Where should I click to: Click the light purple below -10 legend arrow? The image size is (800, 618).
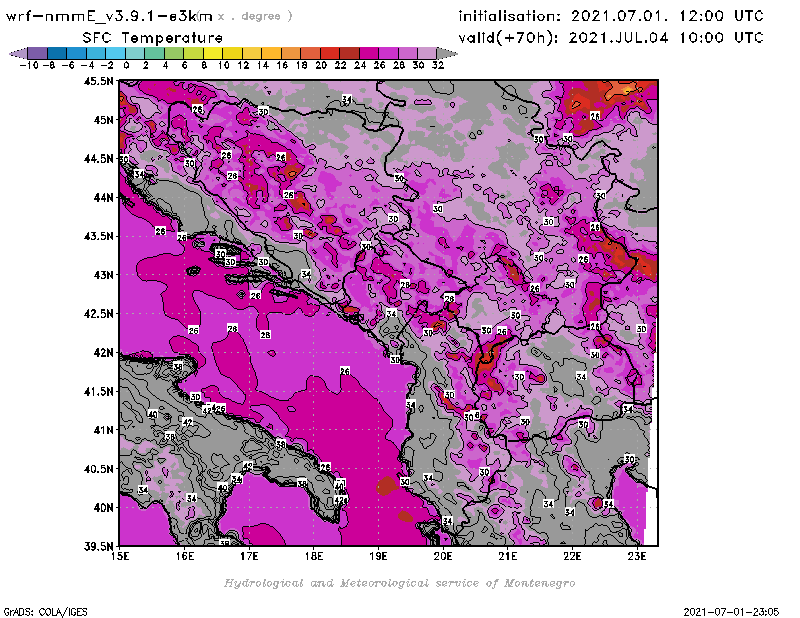(x=18, y=54)
